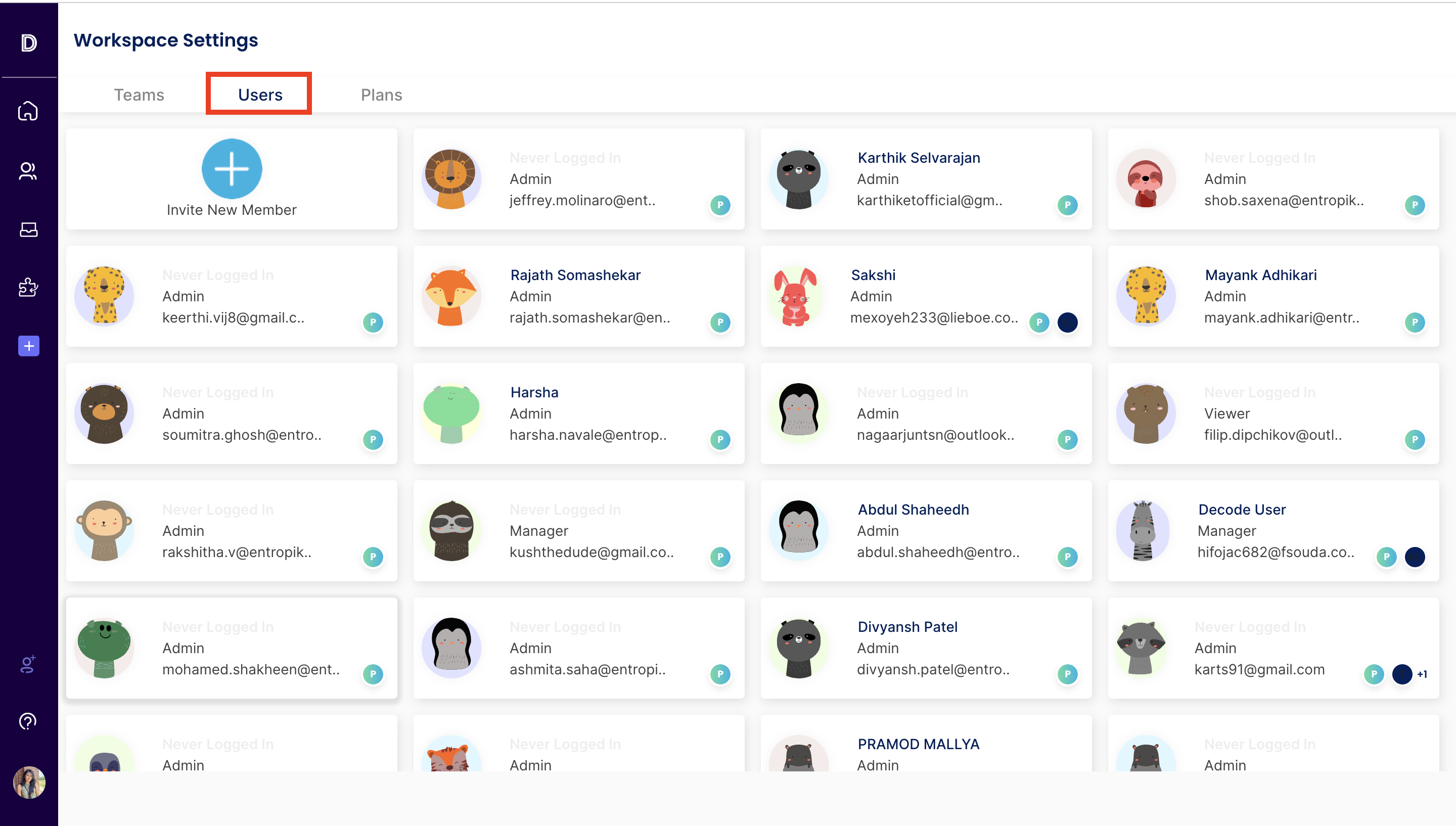Click the D logo at the top left
This screenshot has height=826, width=1456.
pyautogui.click(x=28, y=43)
